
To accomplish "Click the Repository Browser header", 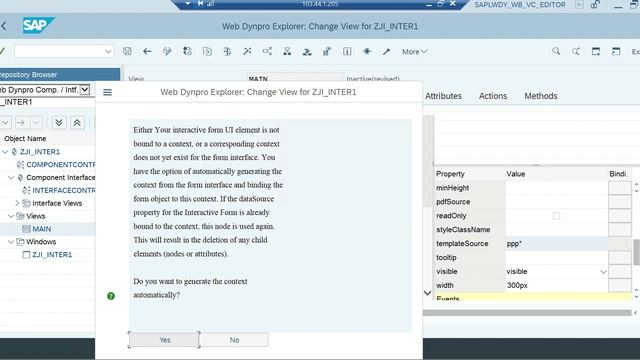I will click(60, 75).
